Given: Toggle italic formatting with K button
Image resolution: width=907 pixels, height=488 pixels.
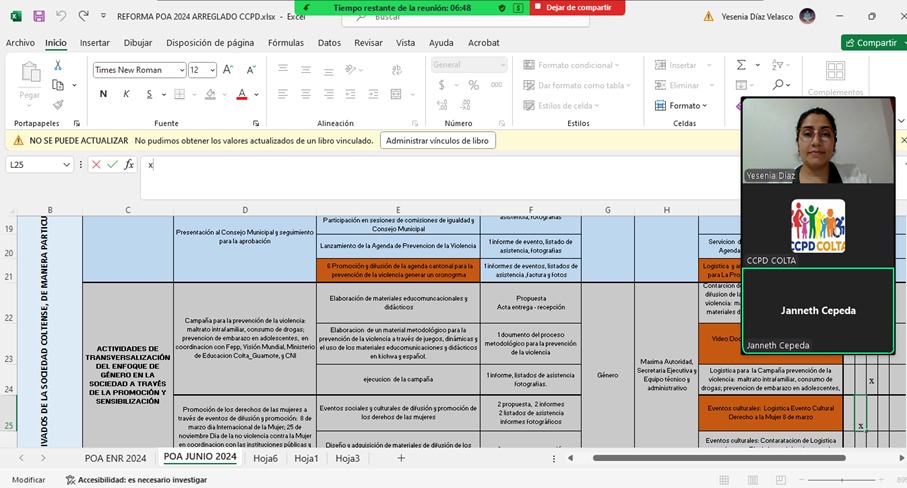Looking at the screenshot, I should tap(126, 94).
